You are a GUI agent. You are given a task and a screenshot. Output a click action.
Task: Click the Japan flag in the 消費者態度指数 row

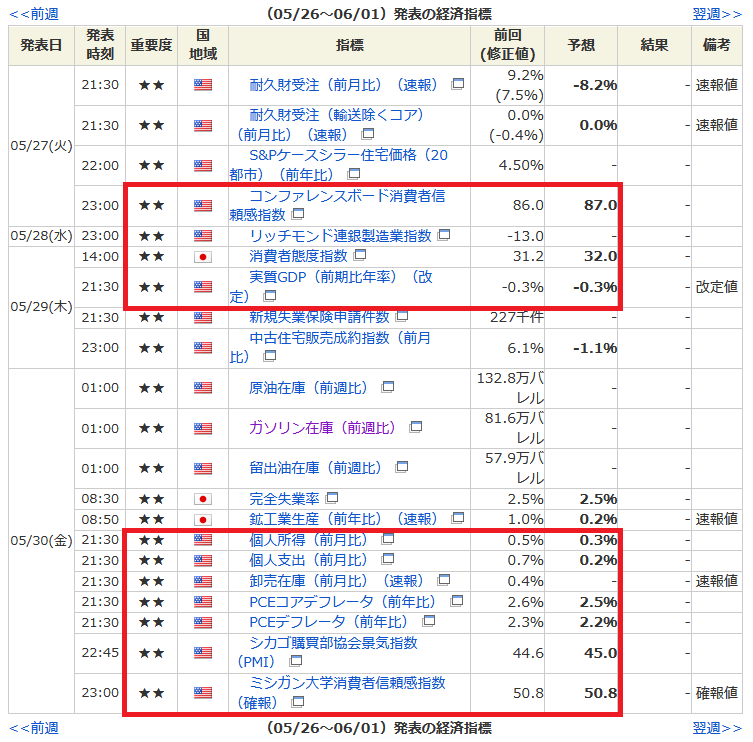point(203,256)
